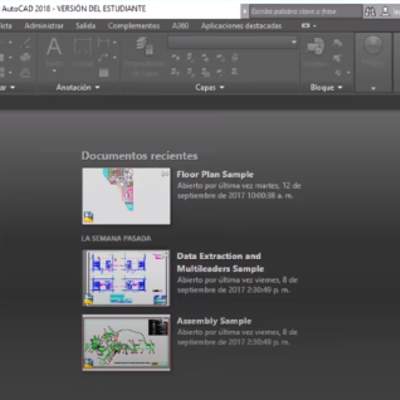The image size is (400, 400).
Task: Open the layer selection combo box
Action: click(x=233, y=42)
